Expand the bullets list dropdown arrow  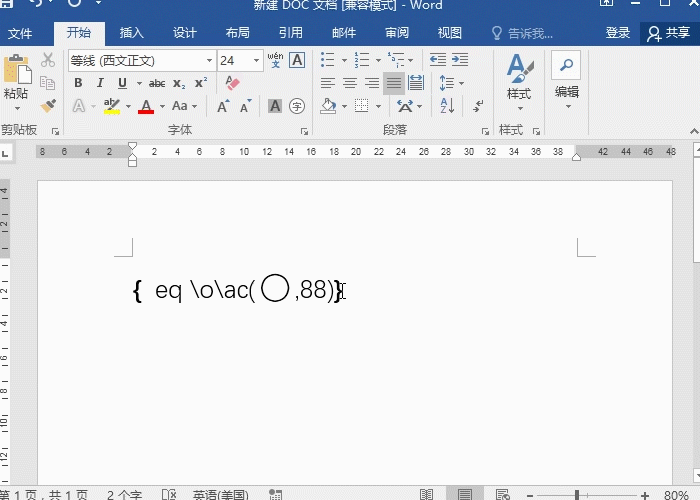344,60
